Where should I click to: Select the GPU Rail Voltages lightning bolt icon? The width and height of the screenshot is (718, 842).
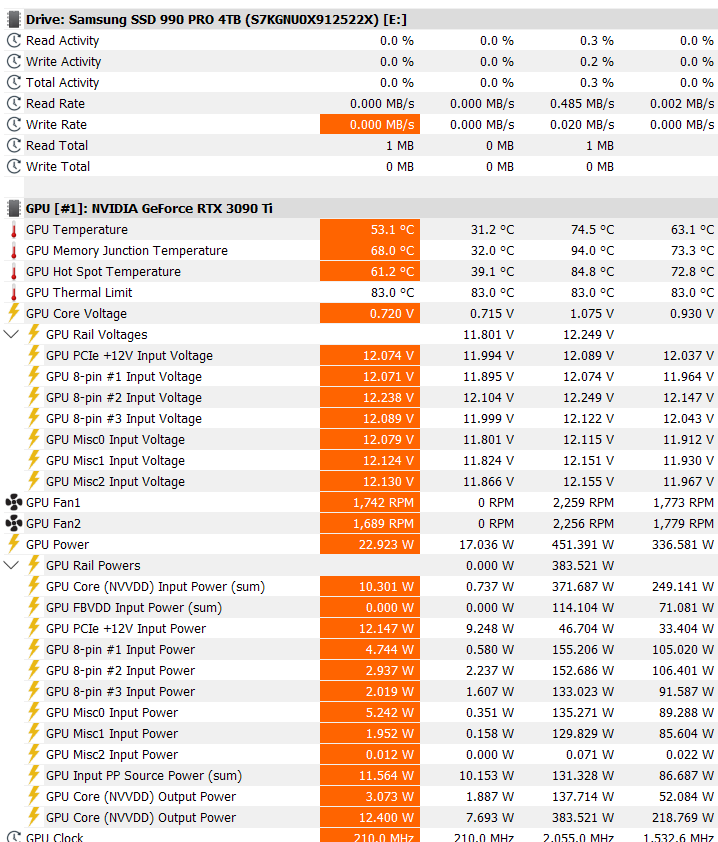coord(34,334)
